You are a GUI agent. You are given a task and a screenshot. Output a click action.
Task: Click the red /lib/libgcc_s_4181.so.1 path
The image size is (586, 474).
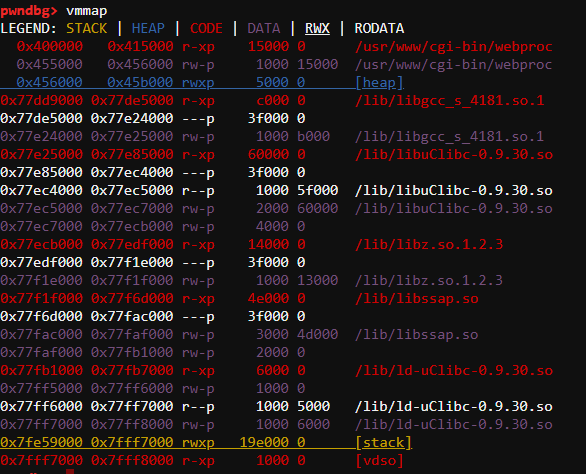[449, 101]
